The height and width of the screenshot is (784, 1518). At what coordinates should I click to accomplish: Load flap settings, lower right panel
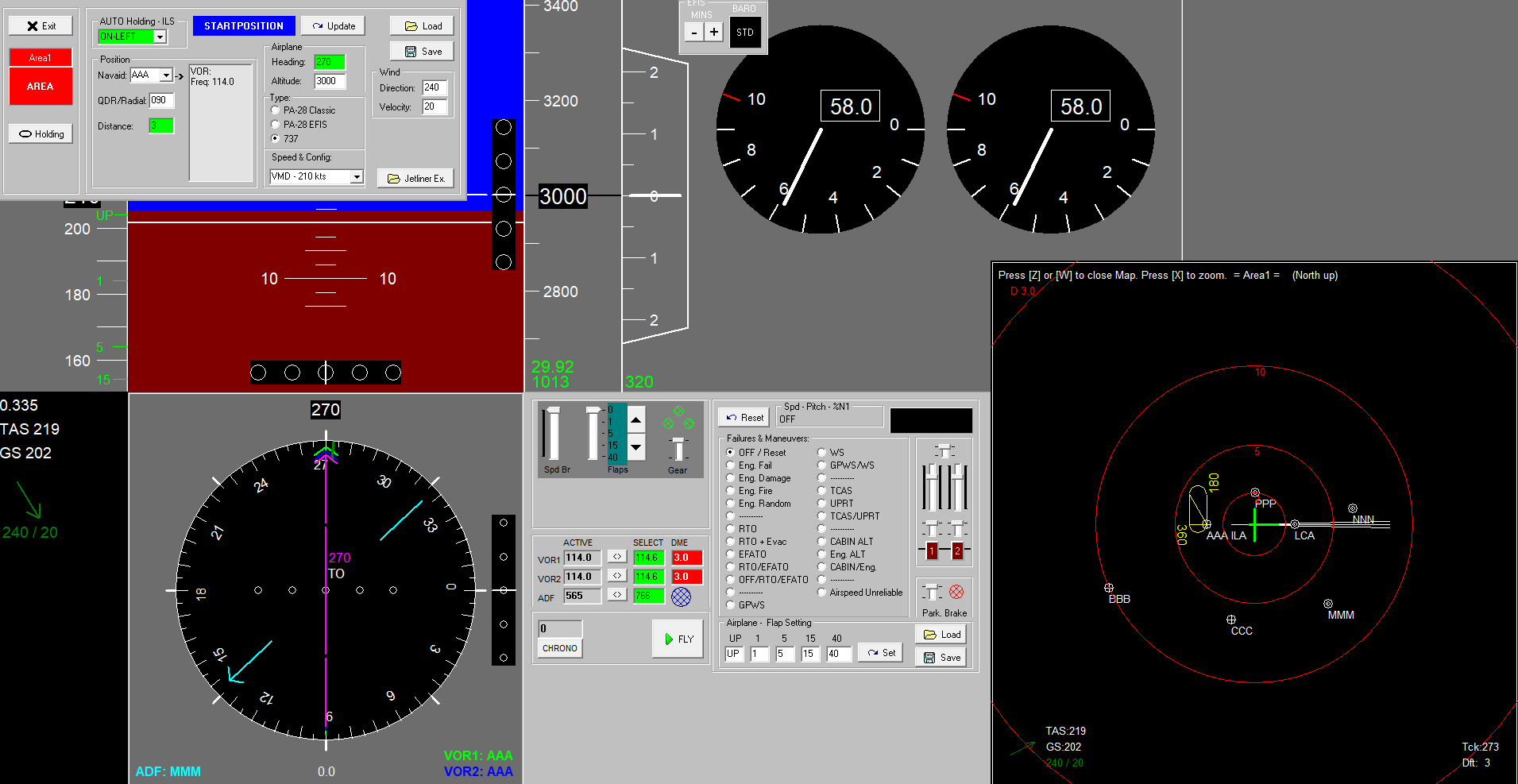[x=941, y=635]
